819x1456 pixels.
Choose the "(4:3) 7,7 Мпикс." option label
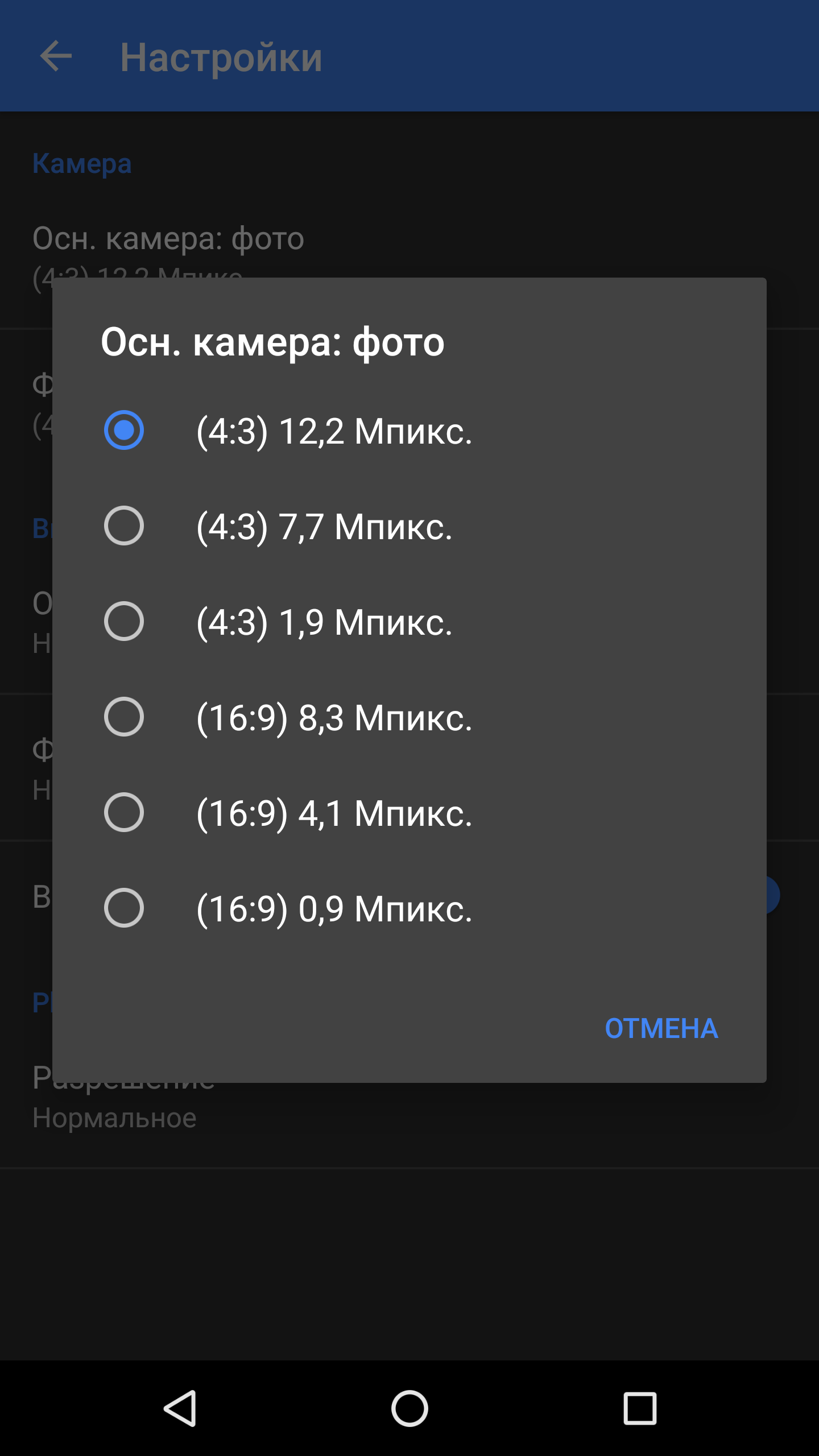point(324,527)
